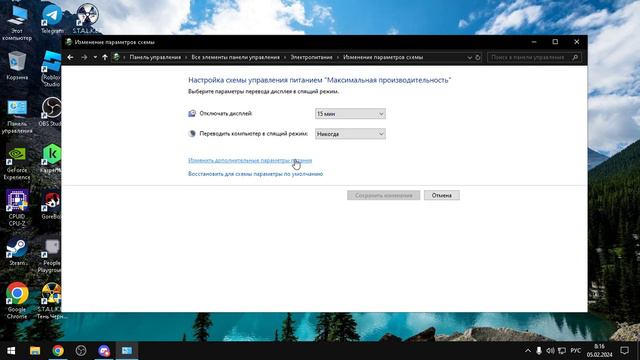The width and height of the screenshot is (640, 360).
Task: Click 'Восстановить для схемы параметры по умолчанию'
Action: (256, 174)
